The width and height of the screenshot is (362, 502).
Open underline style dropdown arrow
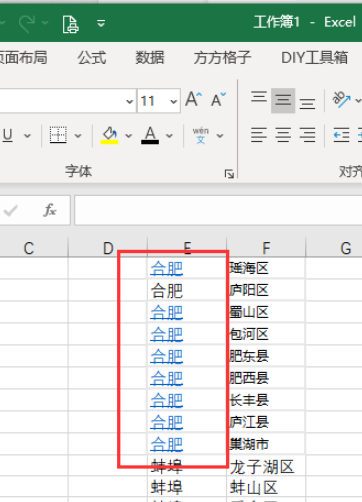pos(27,136)
